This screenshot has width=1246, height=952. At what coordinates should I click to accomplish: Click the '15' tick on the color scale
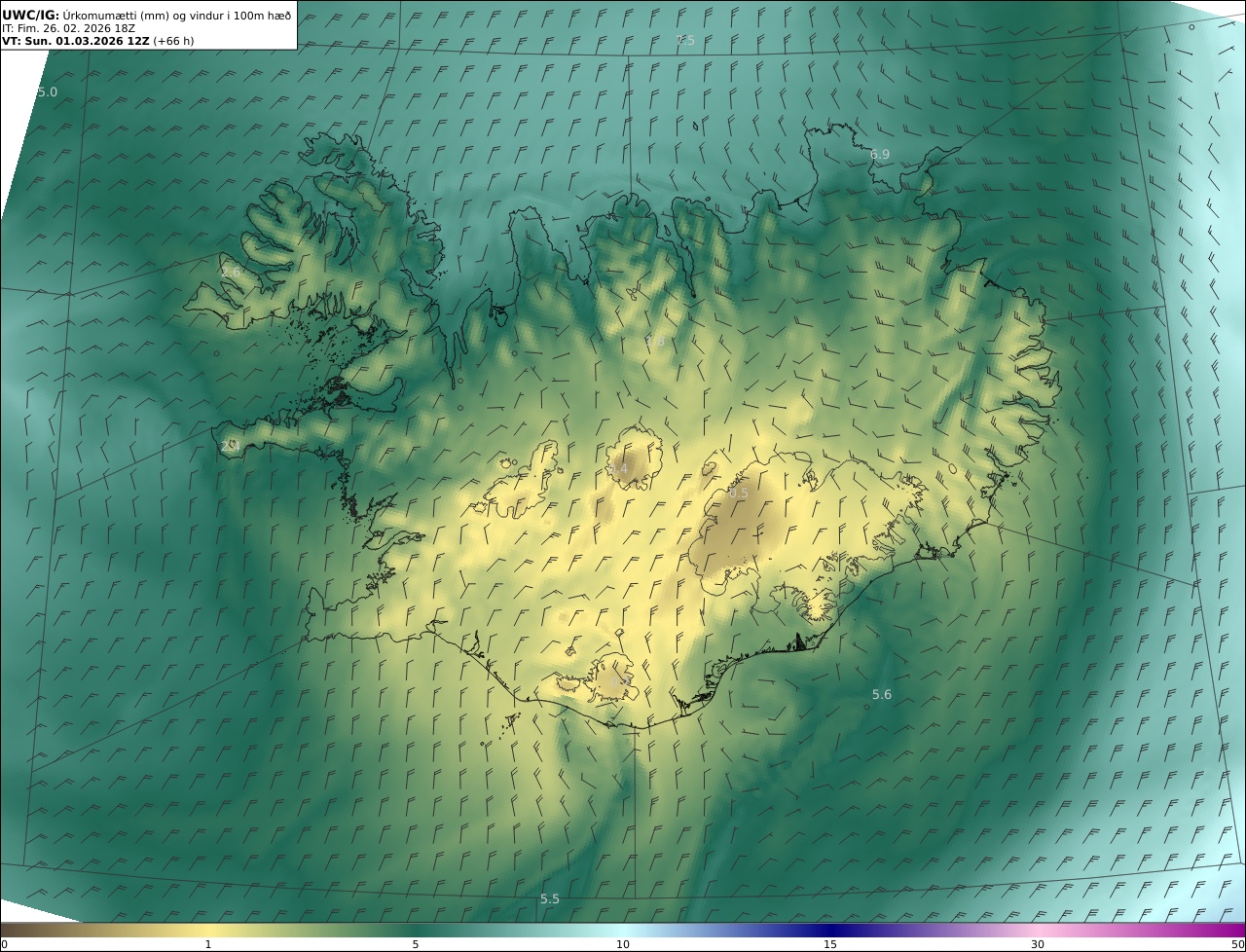click(x=830, y=944)
